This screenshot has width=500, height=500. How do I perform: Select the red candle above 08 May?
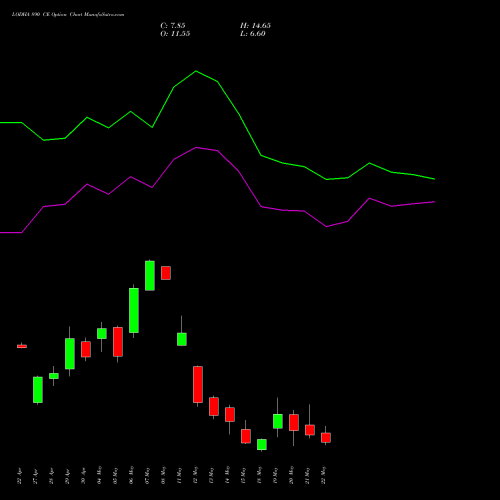[x=166, y=273]
